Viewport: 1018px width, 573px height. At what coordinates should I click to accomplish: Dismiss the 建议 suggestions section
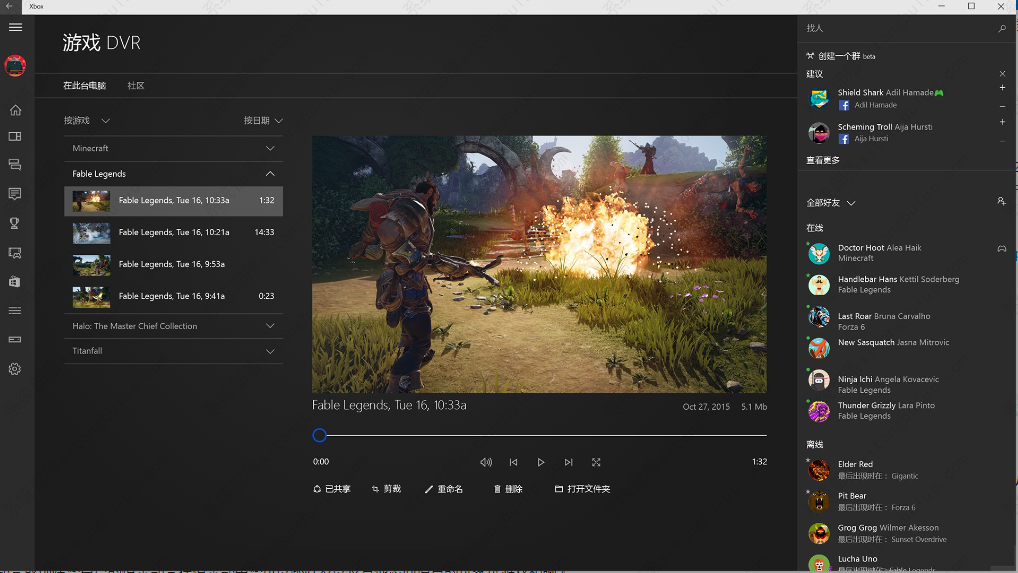click(1002, 74)
